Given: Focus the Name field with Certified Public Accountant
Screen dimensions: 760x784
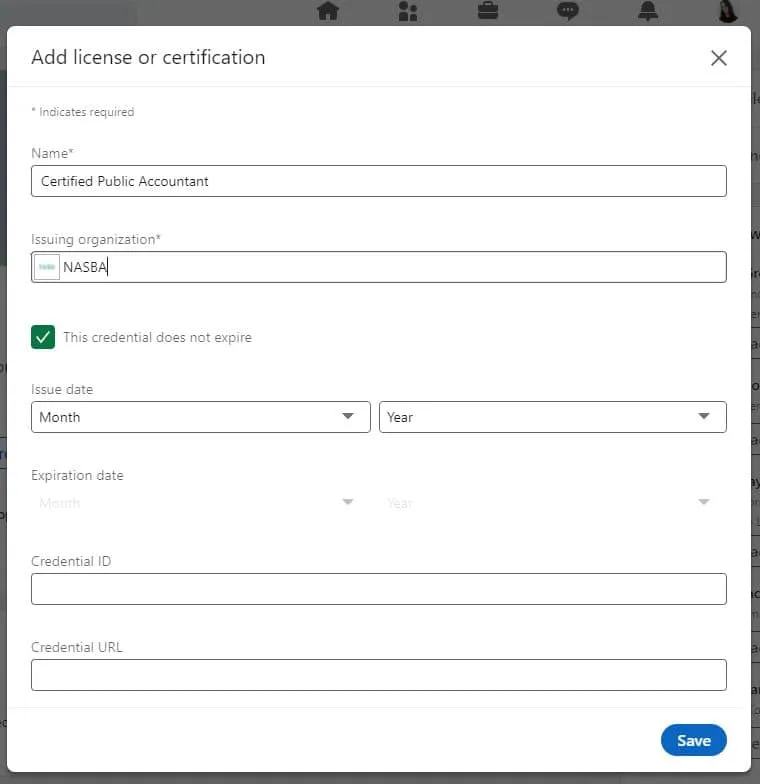Looking at the screenshot, I should 378,181.
